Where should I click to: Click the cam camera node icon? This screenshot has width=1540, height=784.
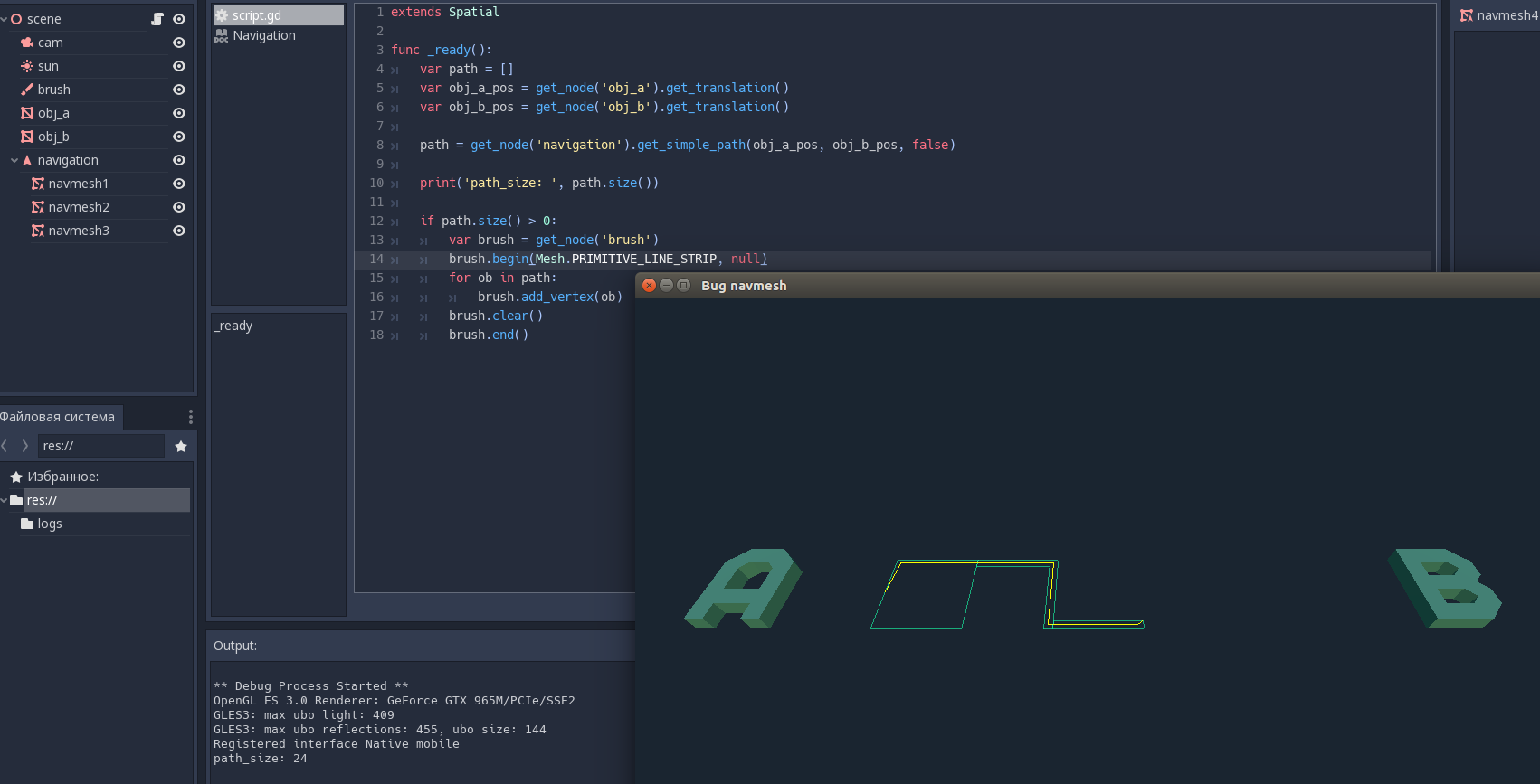pyautogui.click(x=27, y=43)
